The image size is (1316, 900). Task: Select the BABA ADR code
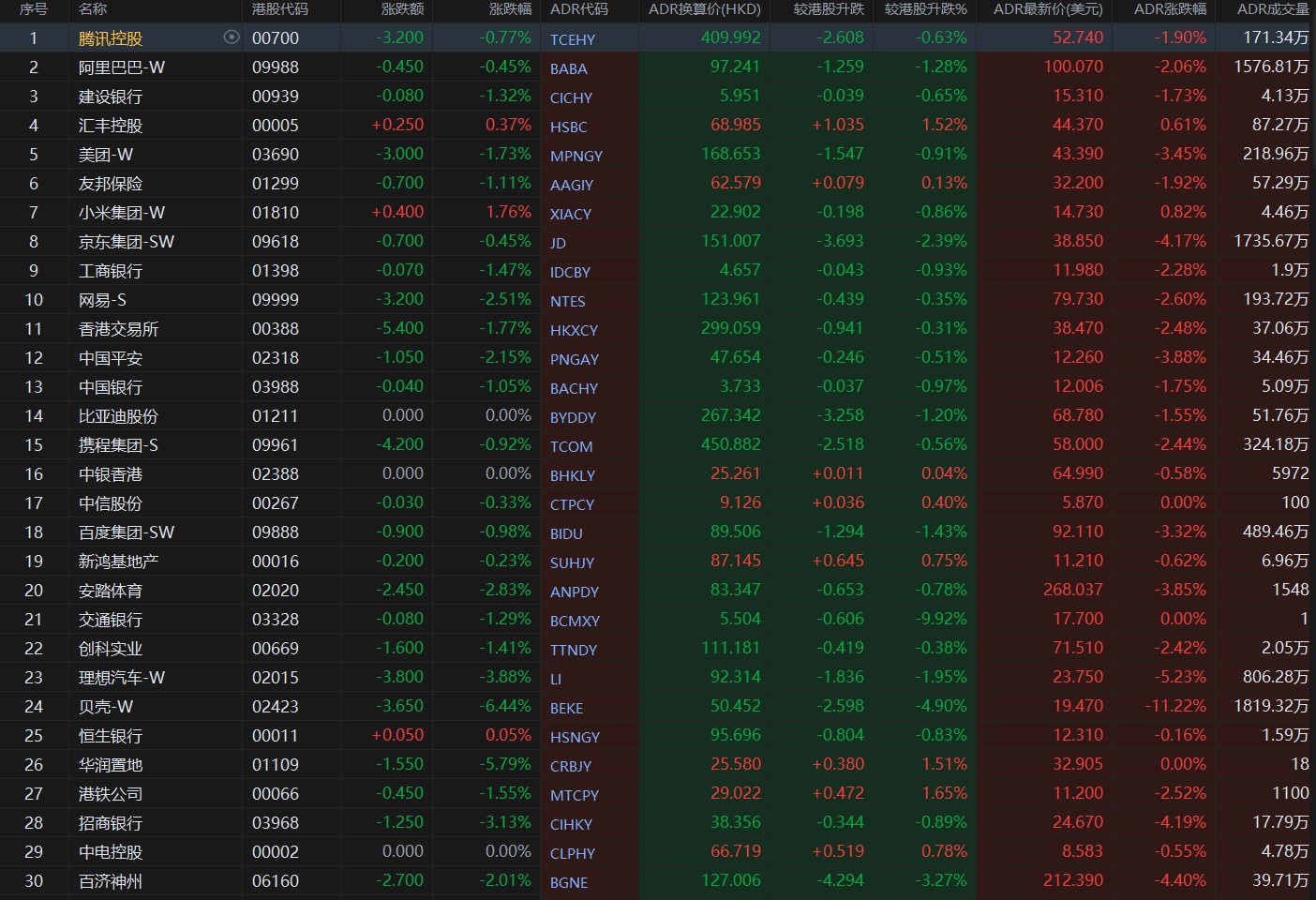click(569, 68)
